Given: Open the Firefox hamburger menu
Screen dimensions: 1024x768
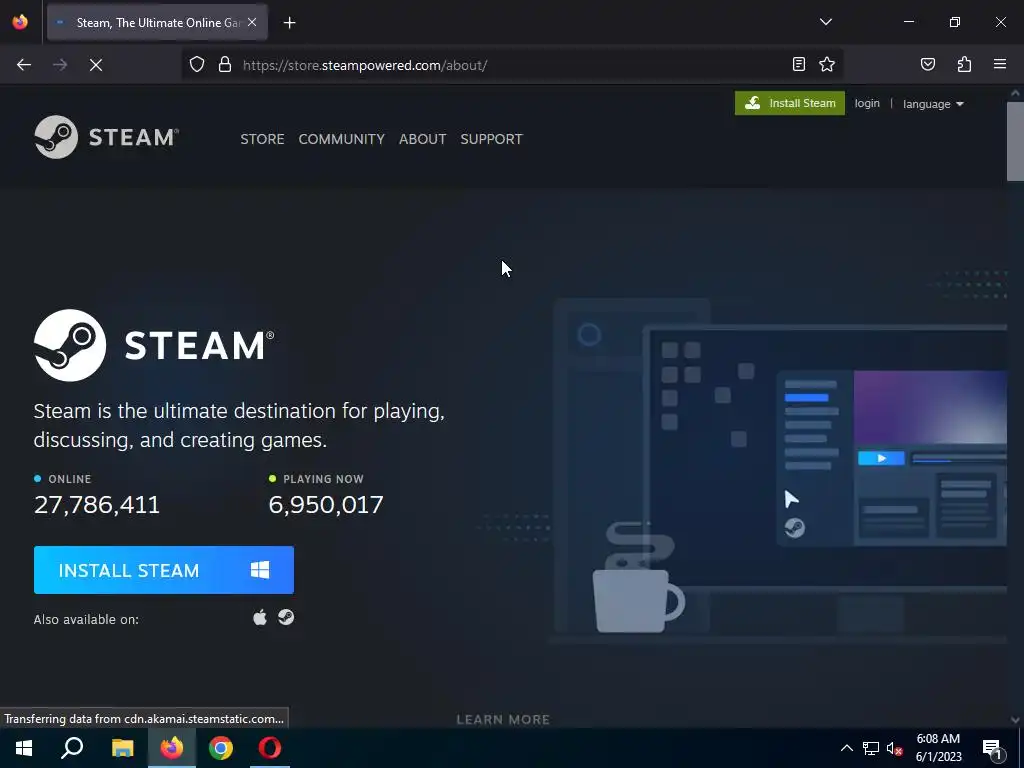Looking at the screenshot, I should (x=999, y=64).
